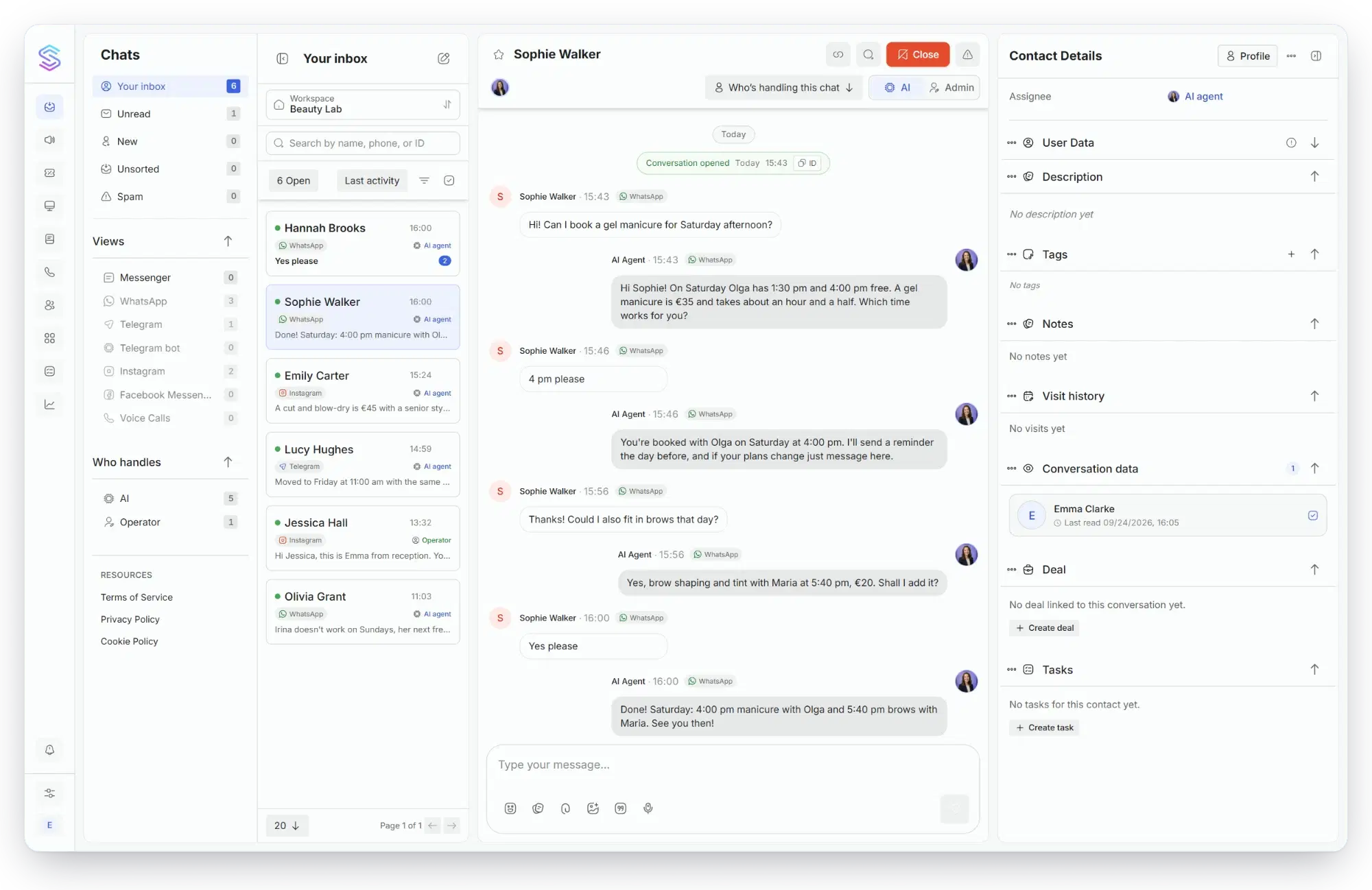This screenshot has height=890, width=1372.
Task: Switch chat handling to AI
Action: [x=898, y=88]
